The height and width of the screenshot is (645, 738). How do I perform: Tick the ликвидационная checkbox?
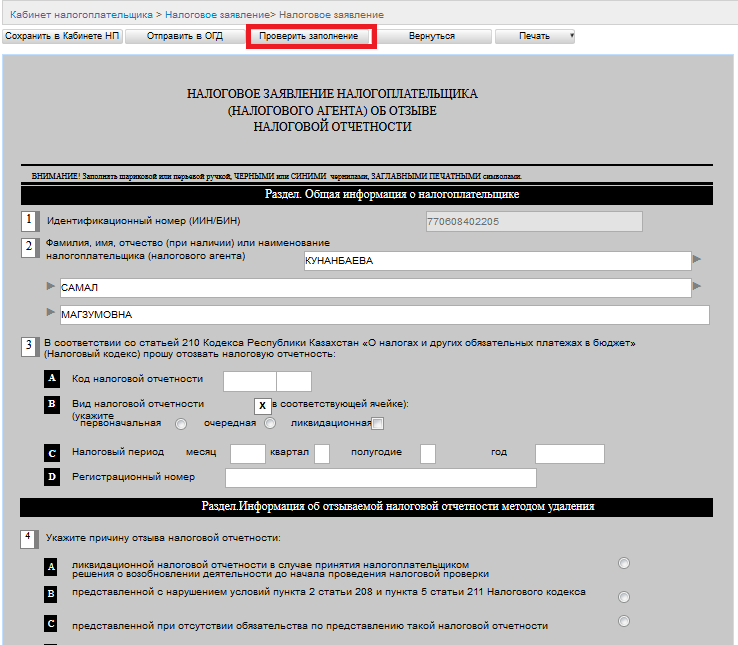tap(378, 424)
